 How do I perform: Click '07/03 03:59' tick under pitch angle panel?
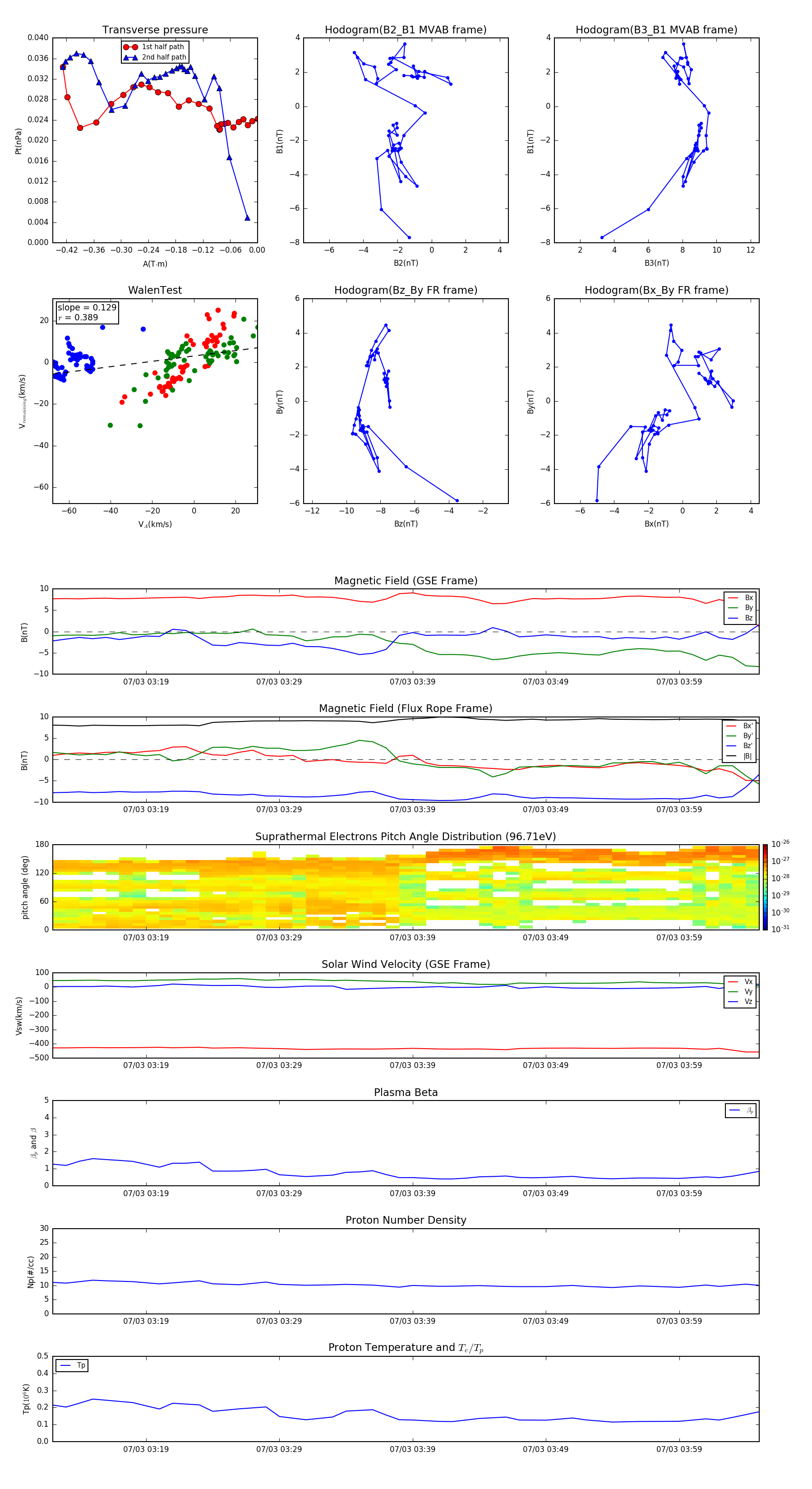679,938
